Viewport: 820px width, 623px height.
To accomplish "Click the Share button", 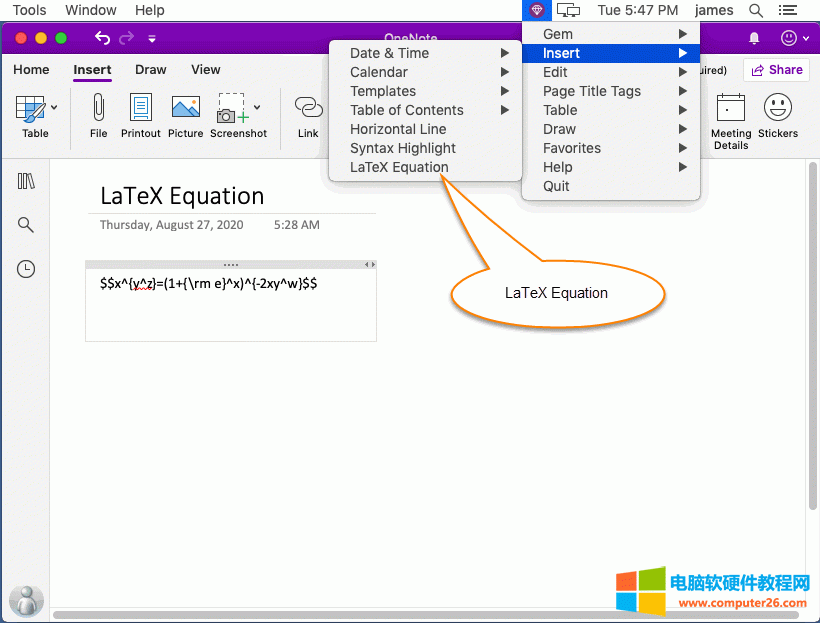I will tap(776, 70).
